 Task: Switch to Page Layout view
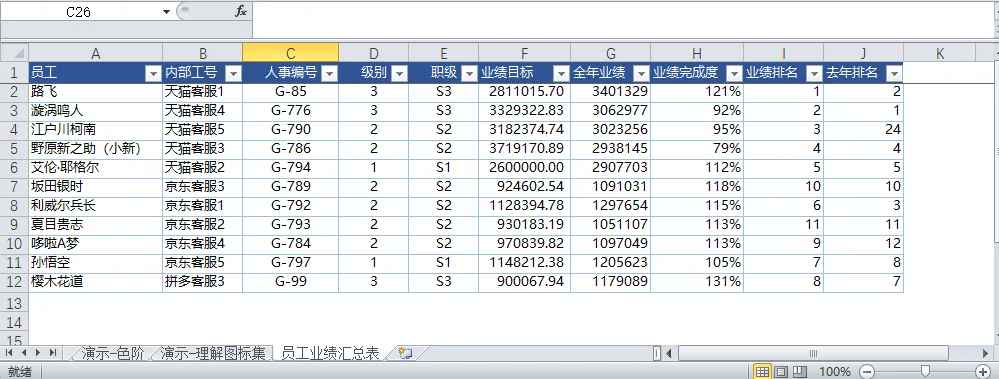click(780, 371)
